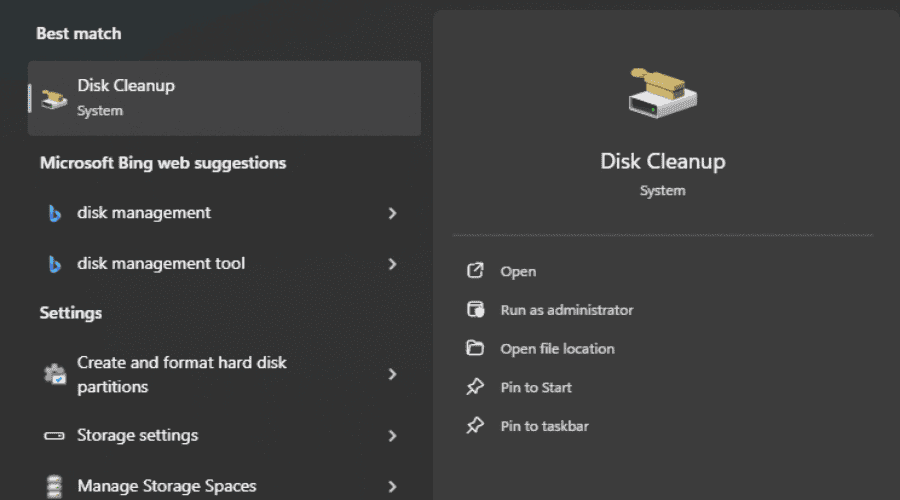Click the small Disk Cleanup icon in Best match
The image size is (900, 500).
[55, 97]
